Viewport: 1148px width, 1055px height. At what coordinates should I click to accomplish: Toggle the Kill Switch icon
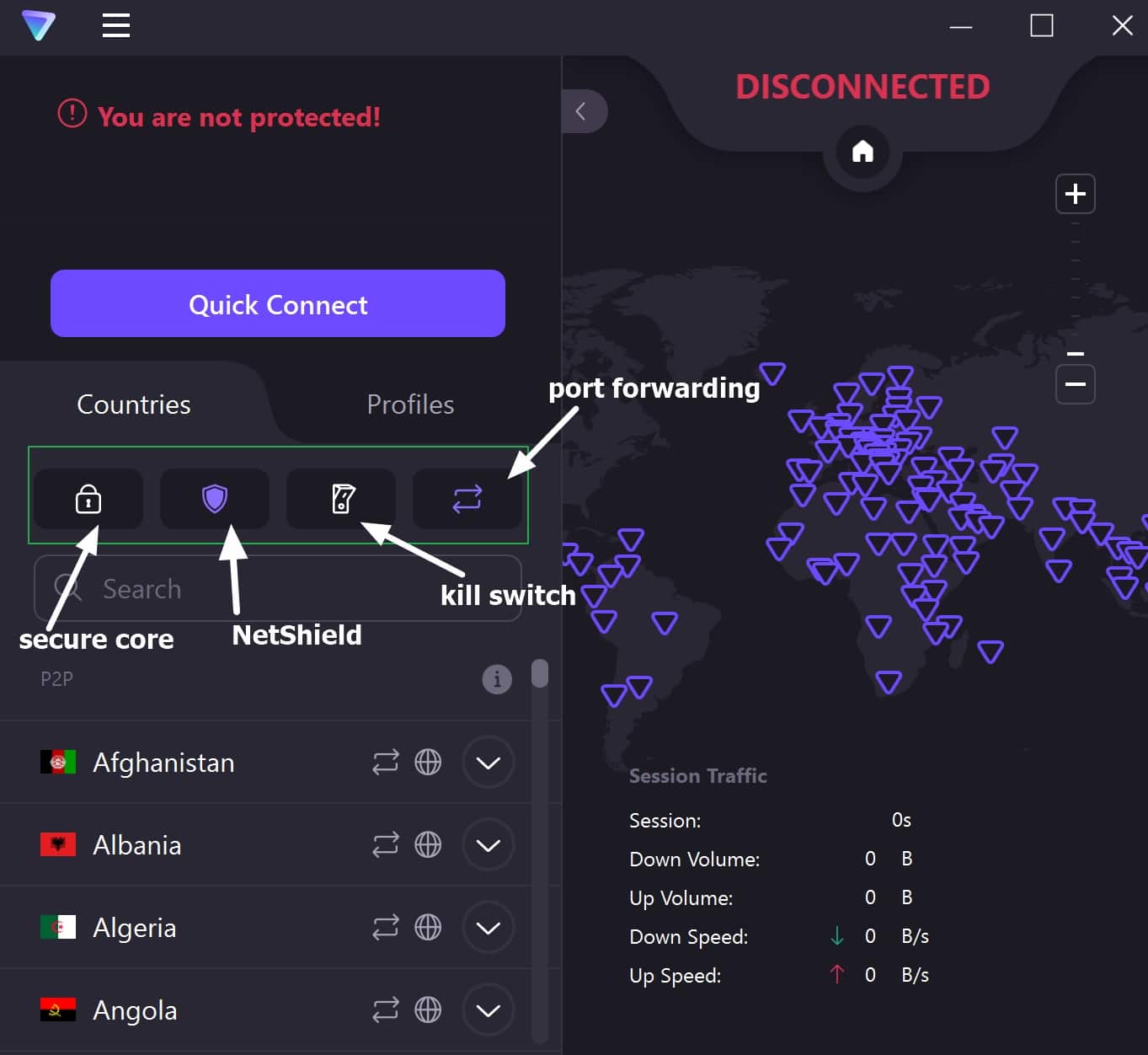click(x=342, y=499)
